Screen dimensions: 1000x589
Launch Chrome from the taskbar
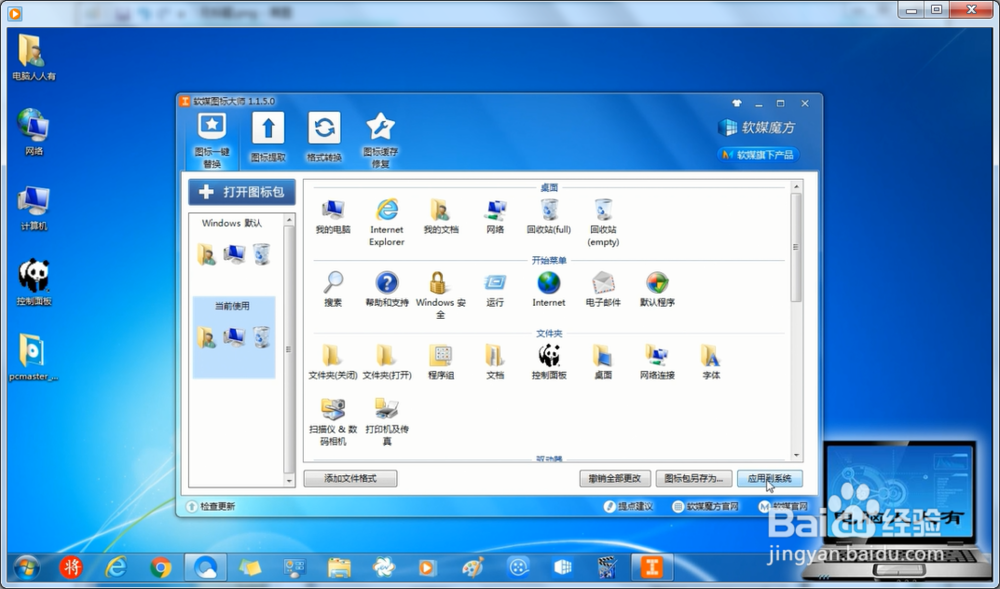coord(161,567)
